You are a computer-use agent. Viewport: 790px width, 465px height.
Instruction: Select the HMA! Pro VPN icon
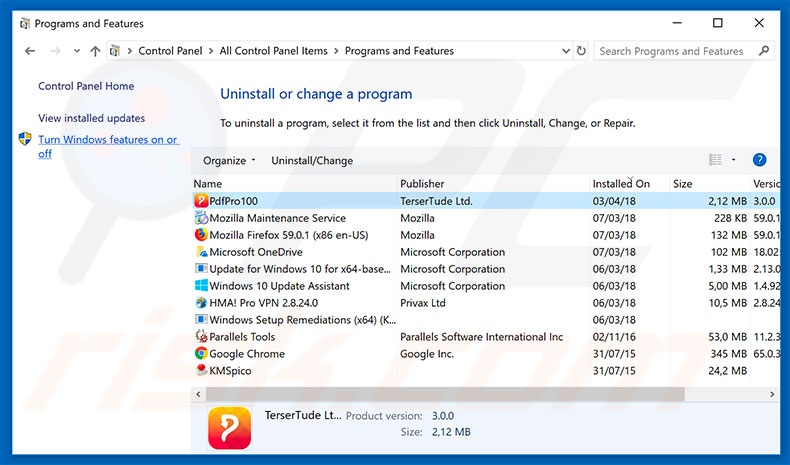pos(201,303)
